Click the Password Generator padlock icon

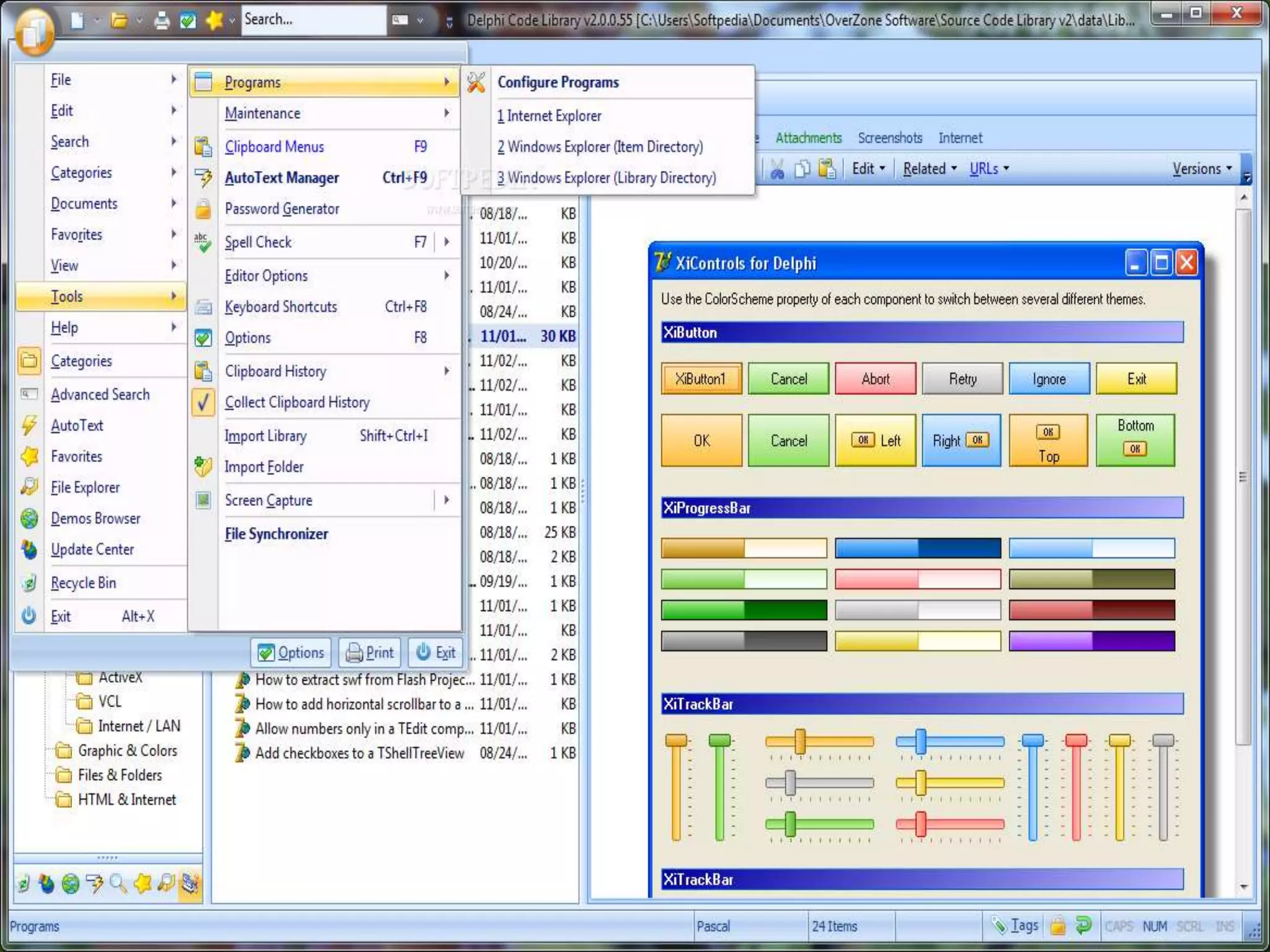pos(203,209)
